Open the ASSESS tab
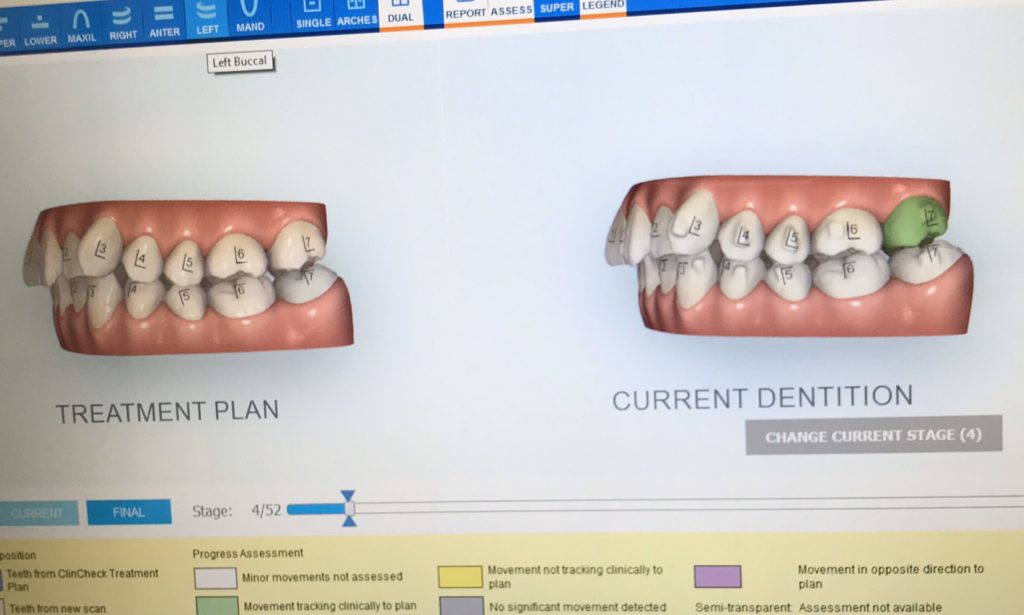The width and height of the screenshot is (1024, 615). click(511, 8)
